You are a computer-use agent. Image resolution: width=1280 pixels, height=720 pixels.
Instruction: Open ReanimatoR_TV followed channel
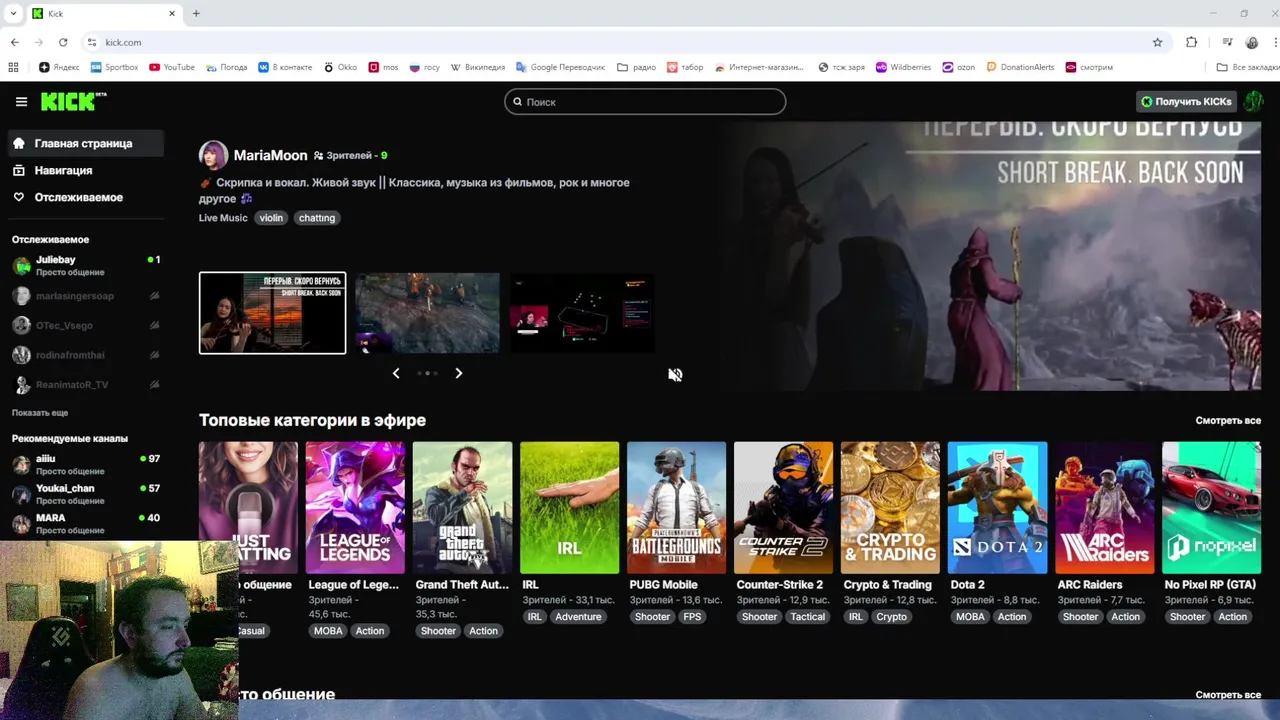[x=86, y=385]
